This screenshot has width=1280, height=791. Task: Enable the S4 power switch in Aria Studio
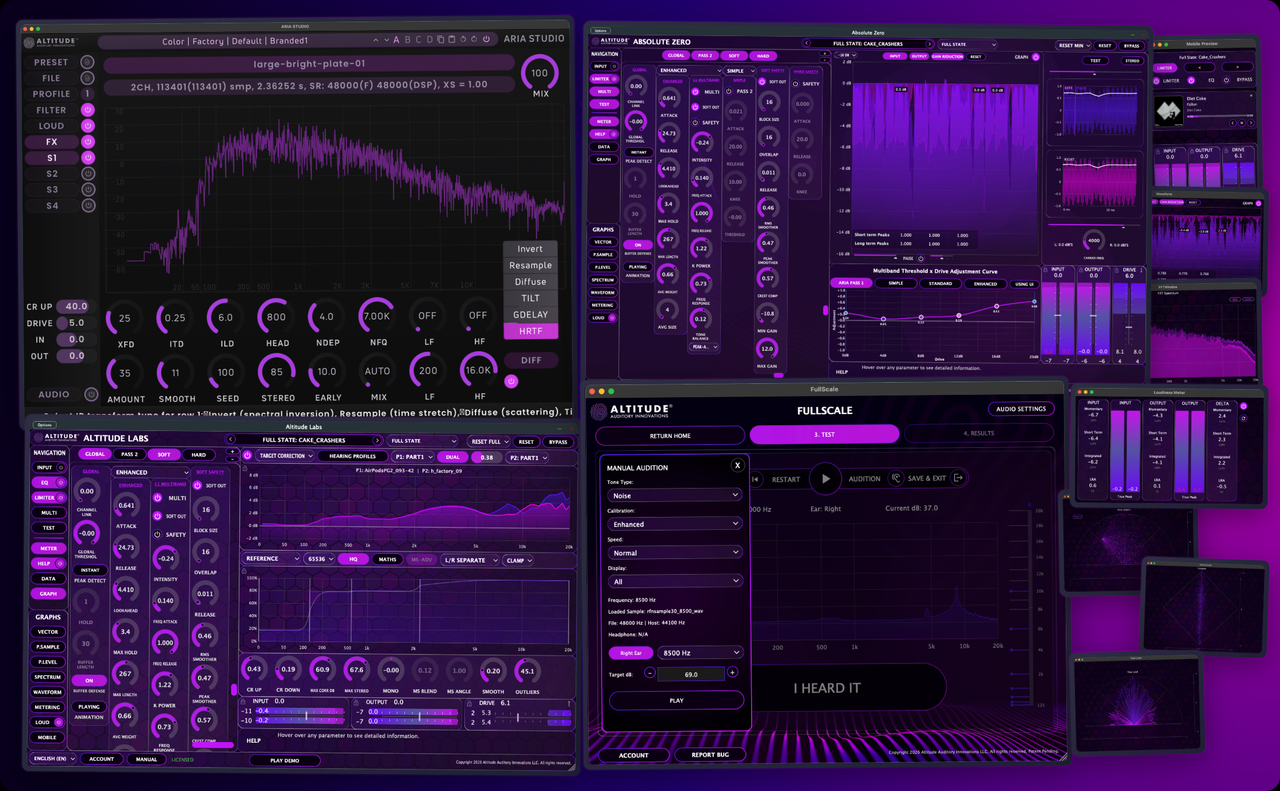87,206
